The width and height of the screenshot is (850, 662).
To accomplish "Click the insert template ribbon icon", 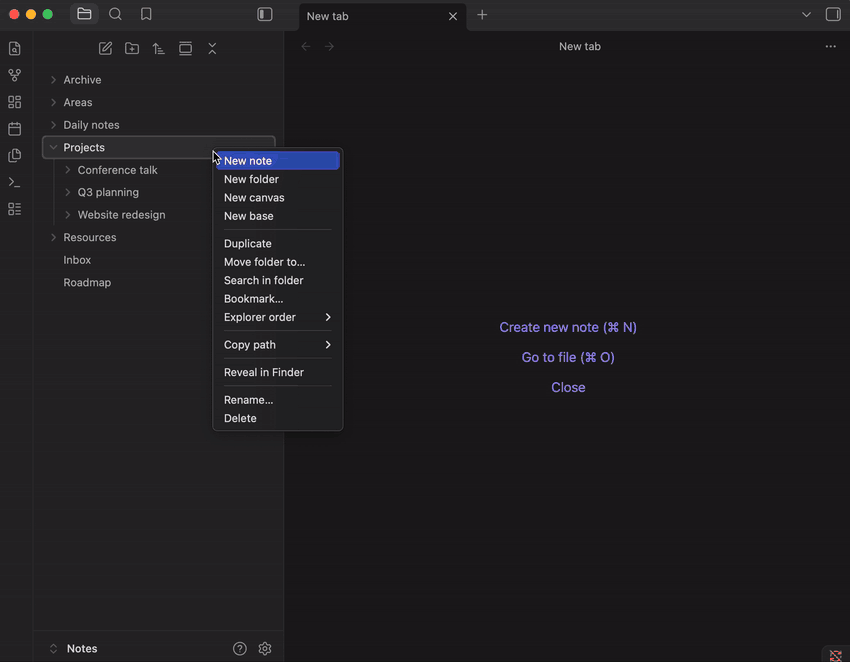I will 15,156.
